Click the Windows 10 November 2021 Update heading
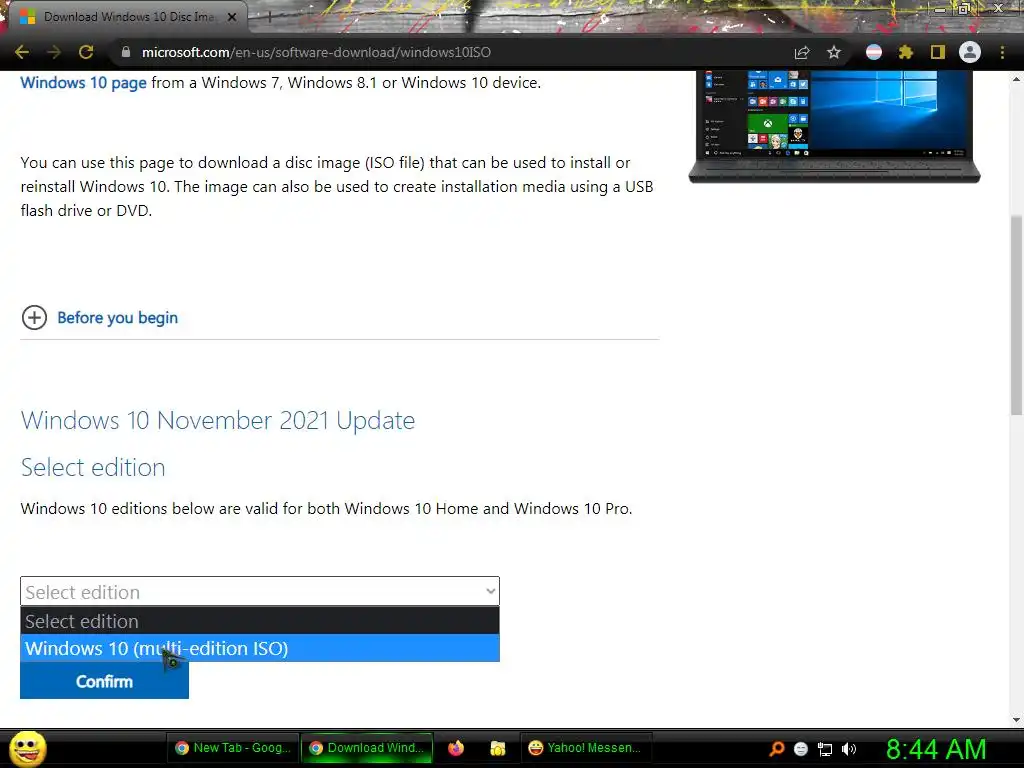The width and height of the screenshot is (1024, 768). coord(218,421)
